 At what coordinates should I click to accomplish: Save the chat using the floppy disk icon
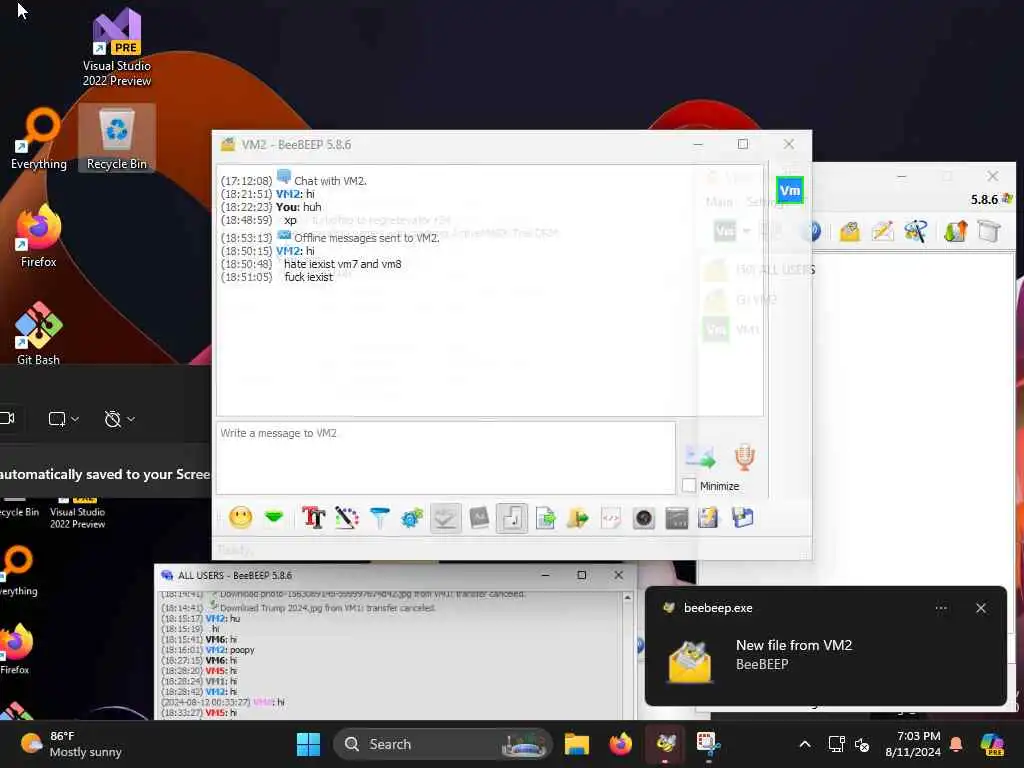point(743,519)
